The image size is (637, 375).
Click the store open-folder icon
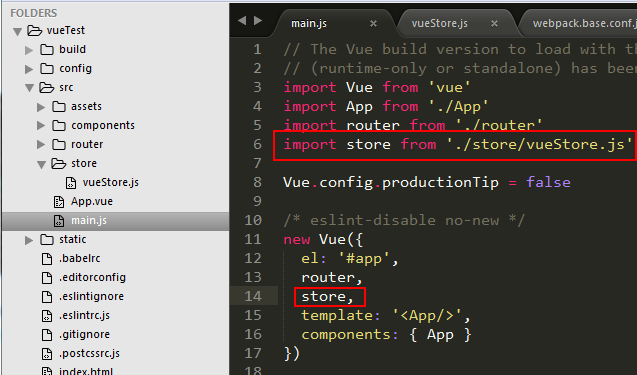(58, 163)
